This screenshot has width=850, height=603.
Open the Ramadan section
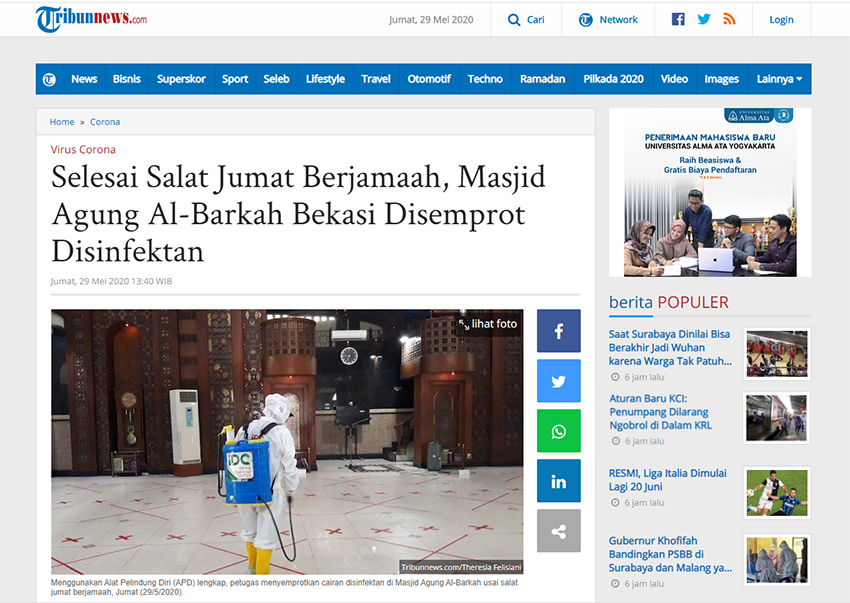543,79
